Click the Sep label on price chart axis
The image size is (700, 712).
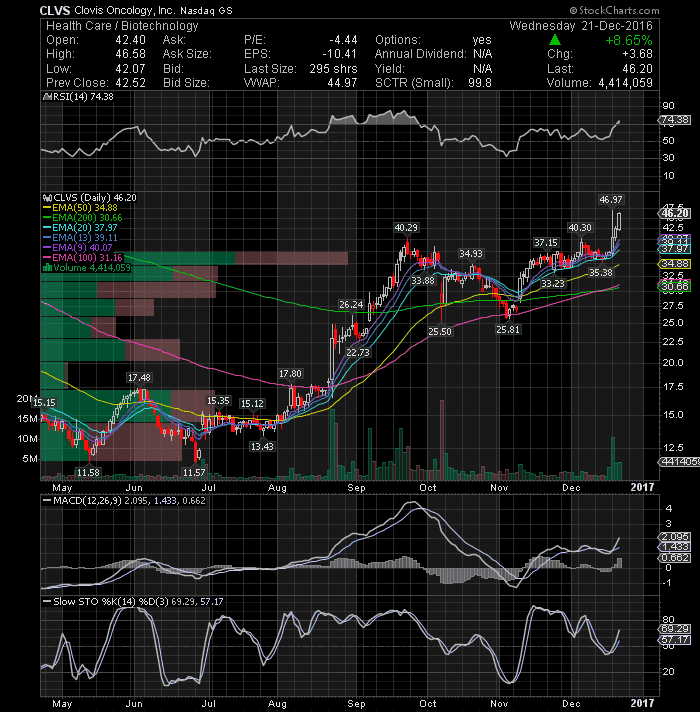click(356, 488)
